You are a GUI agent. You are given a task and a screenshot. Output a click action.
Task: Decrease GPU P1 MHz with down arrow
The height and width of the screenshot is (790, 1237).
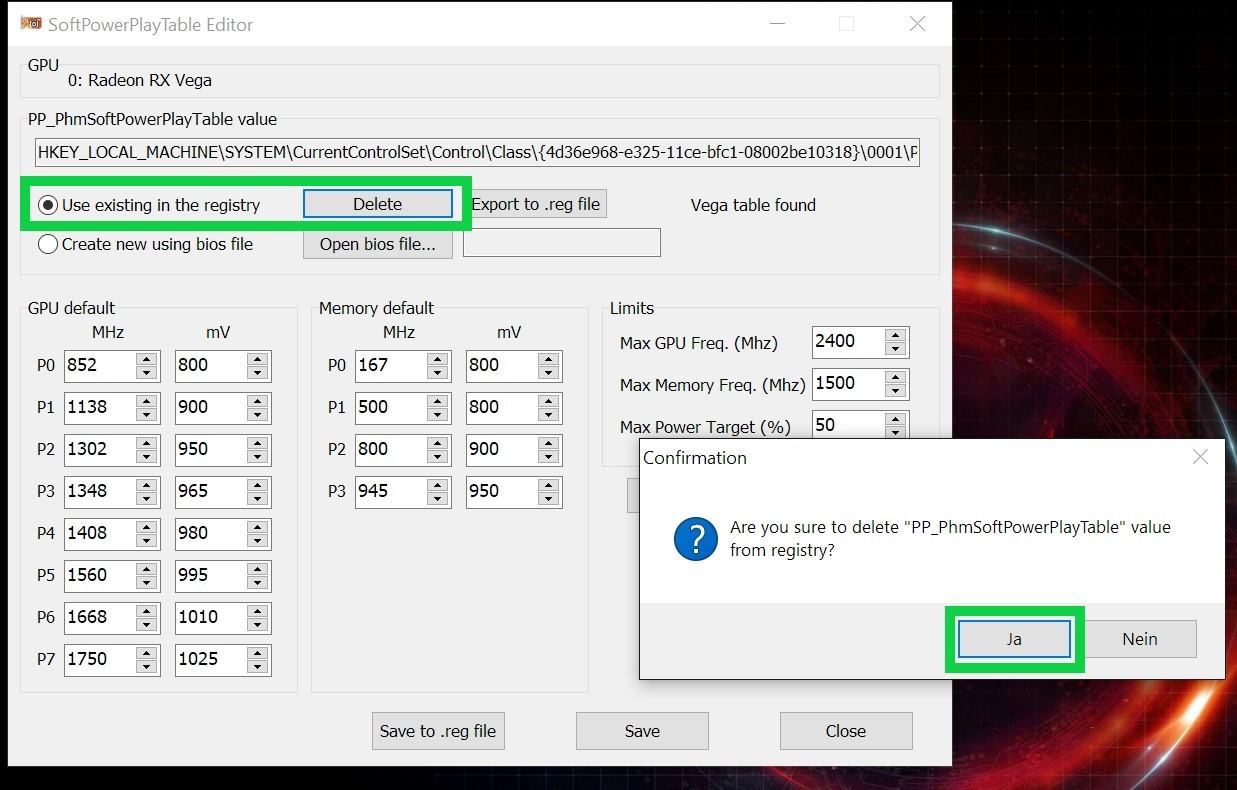point(147,415)
